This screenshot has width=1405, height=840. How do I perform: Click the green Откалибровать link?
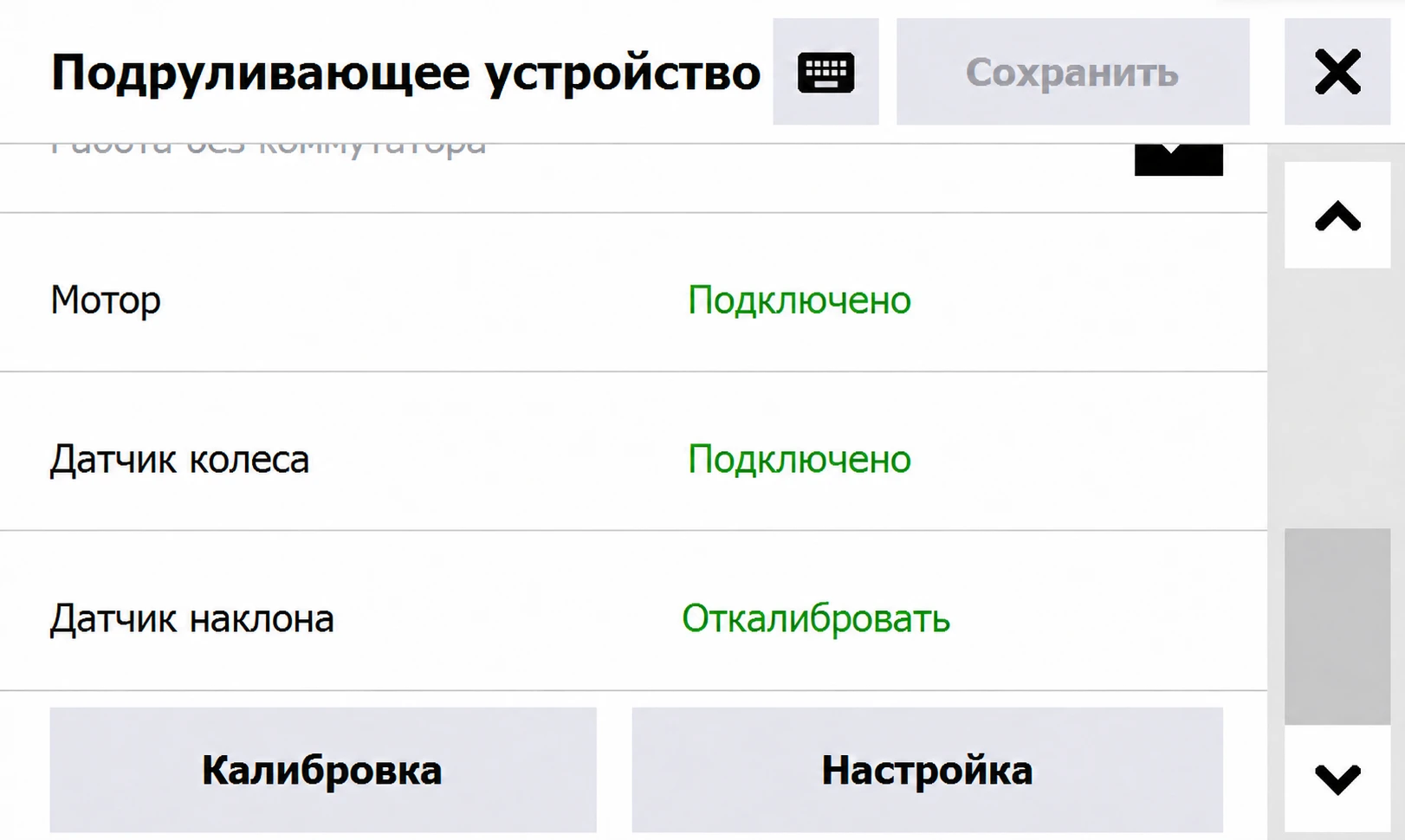point(816,618)
